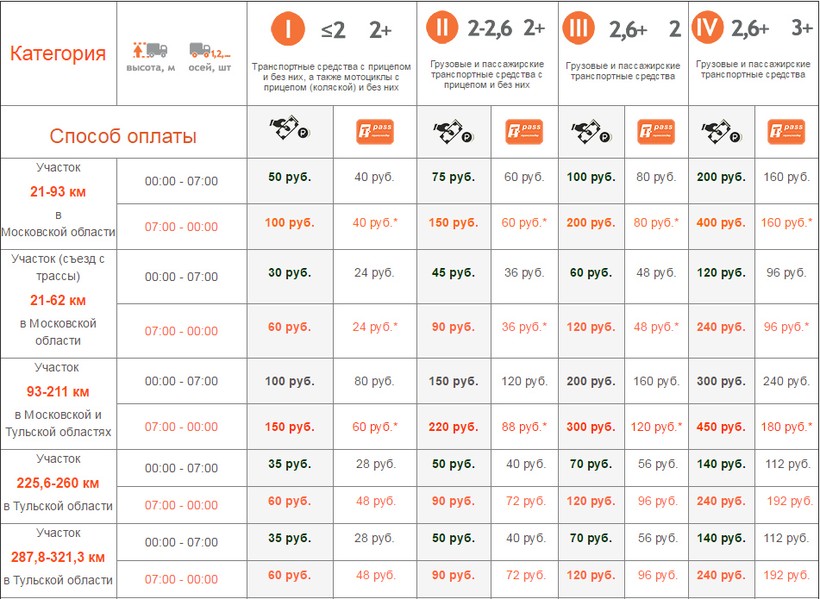Select cash payment icon under Category I
The image size is (820, 599).
click(x=289, y=131)
